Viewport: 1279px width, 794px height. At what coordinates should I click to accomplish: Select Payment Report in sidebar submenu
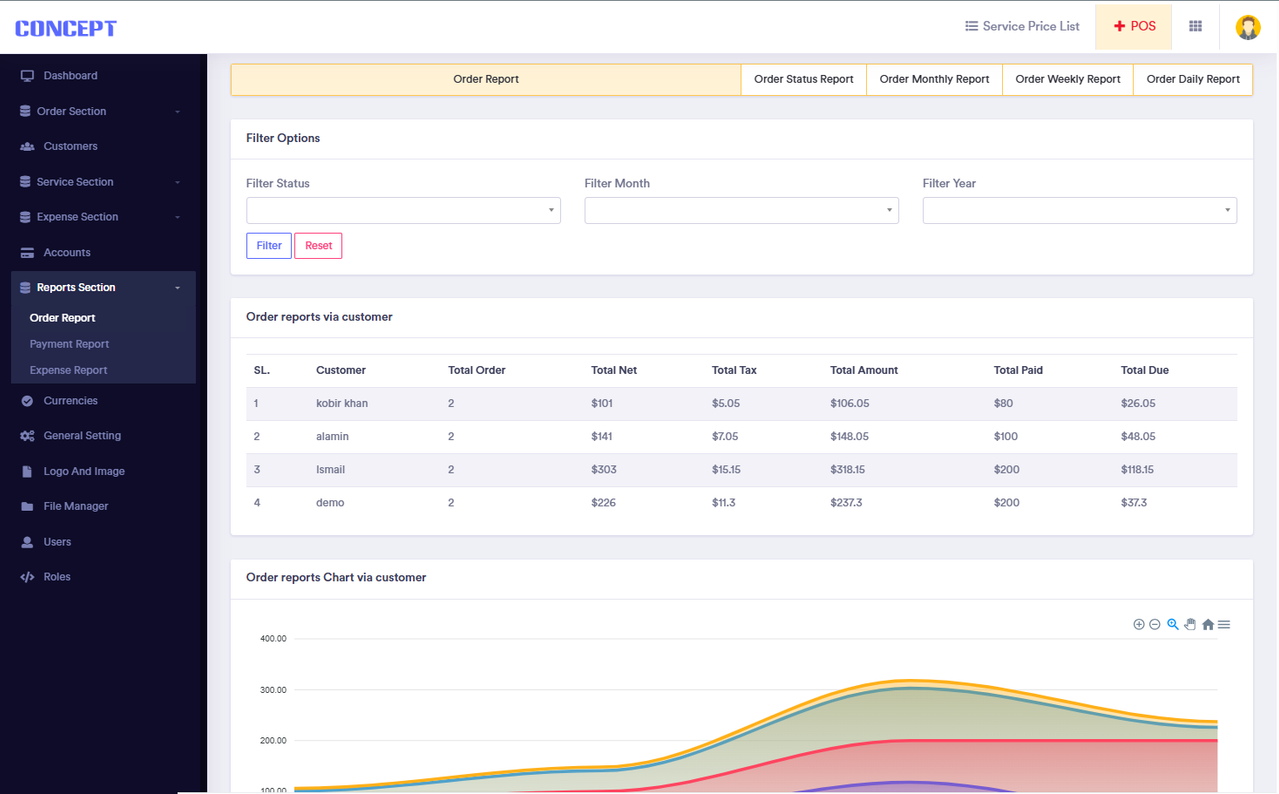tap(69, 344)
